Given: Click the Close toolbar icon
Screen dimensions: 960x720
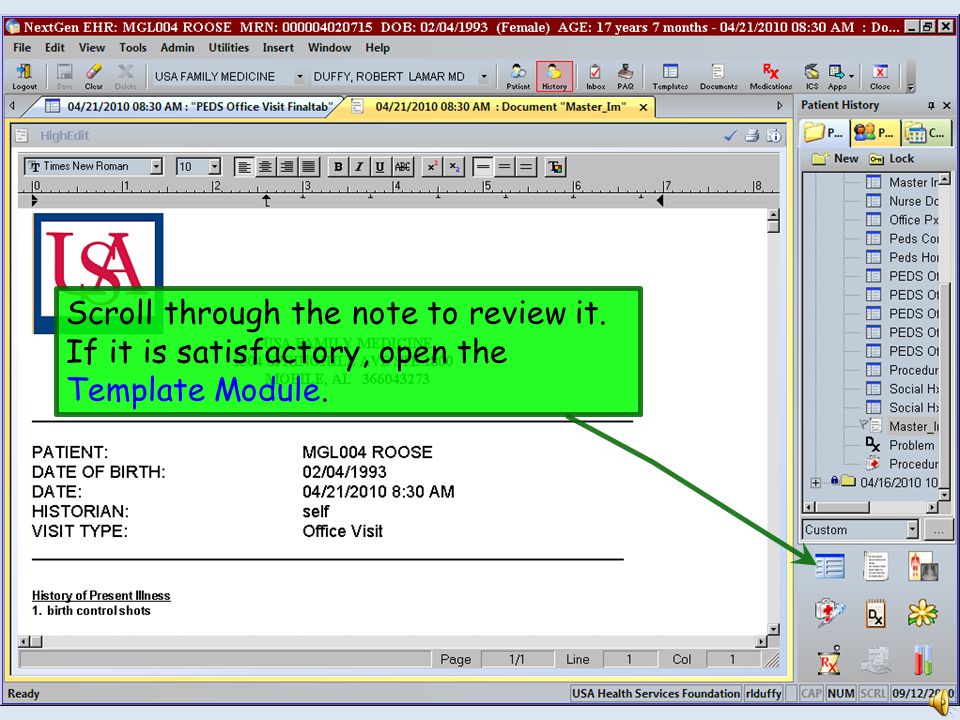Looking at the screenshot, I should 880,77.
